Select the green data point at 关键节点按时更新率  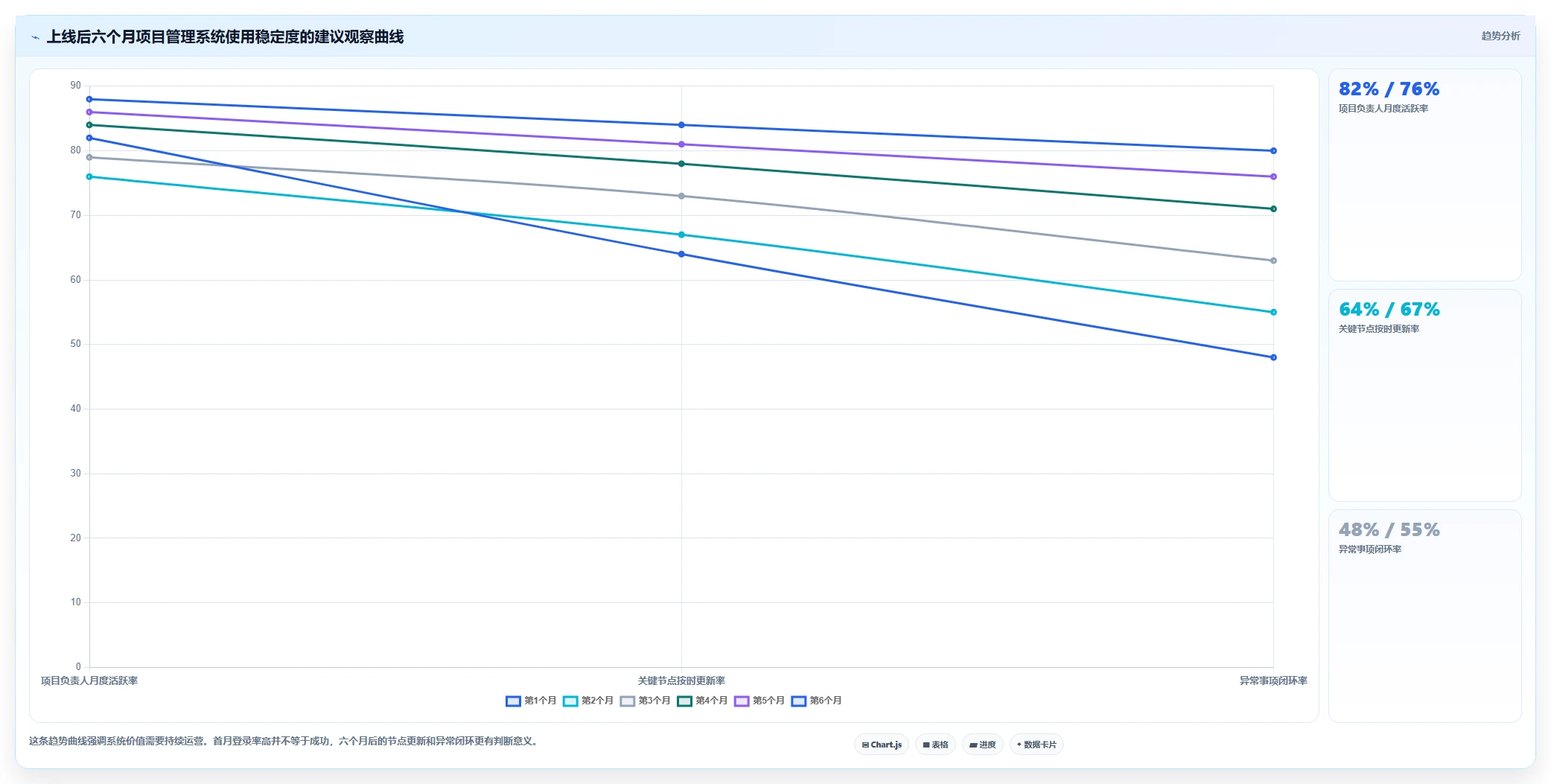point(681,164)
